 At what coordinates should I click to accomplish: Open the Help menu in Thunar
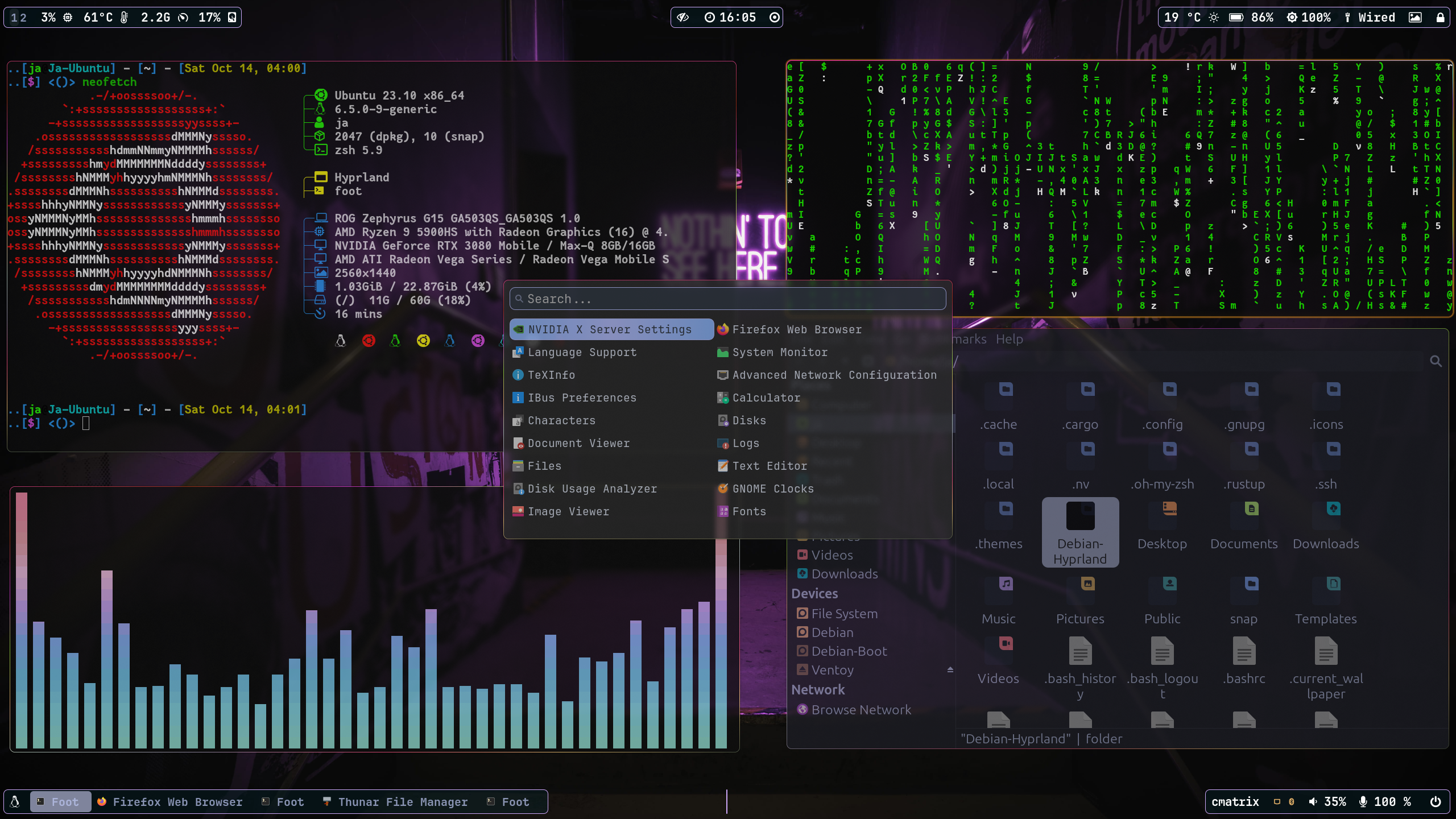[x=1009, y=339]
